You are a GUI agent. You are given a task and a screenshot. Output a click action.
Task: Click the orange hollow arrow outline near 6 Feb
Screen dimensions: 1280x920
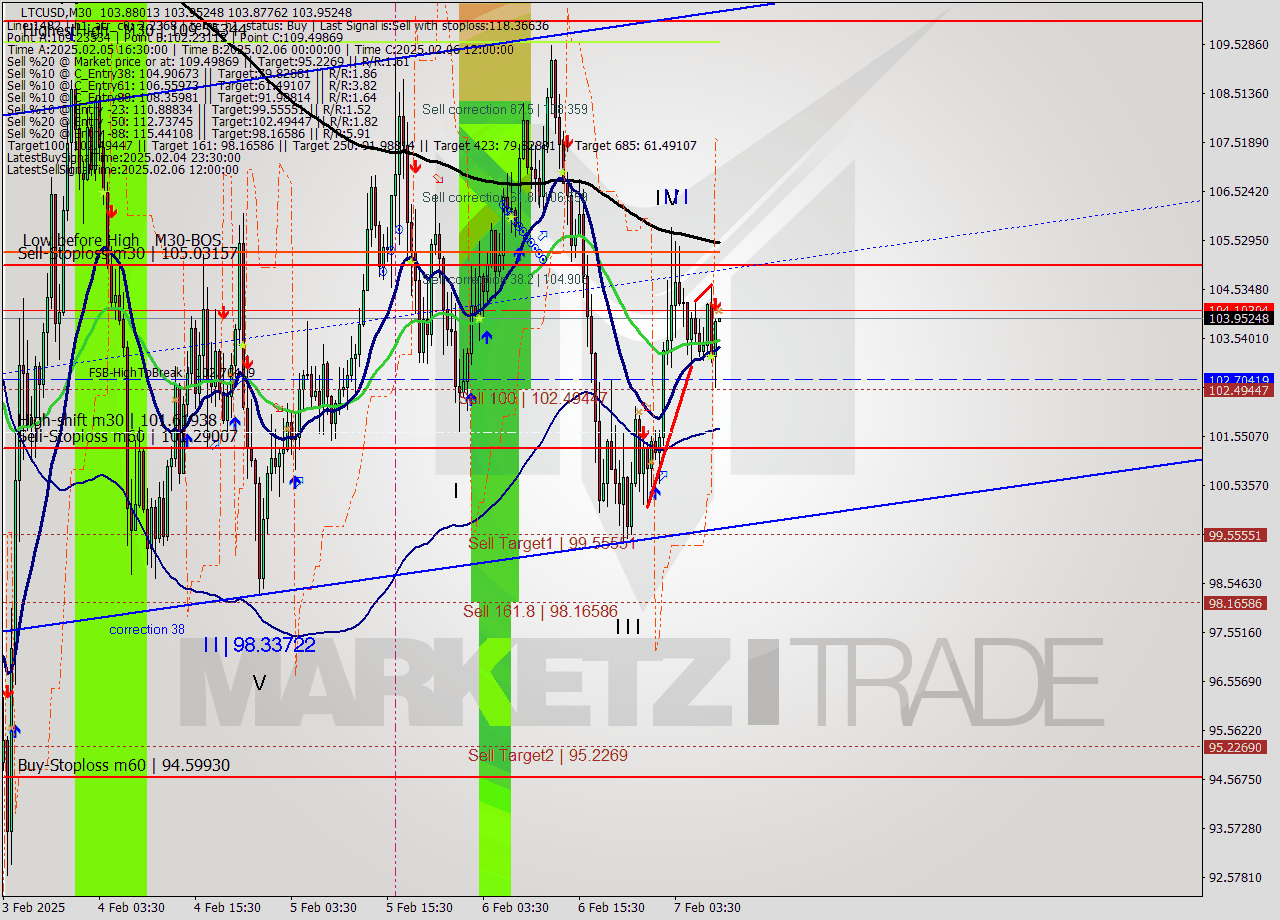pyautogui.click(x=438, y=177)
